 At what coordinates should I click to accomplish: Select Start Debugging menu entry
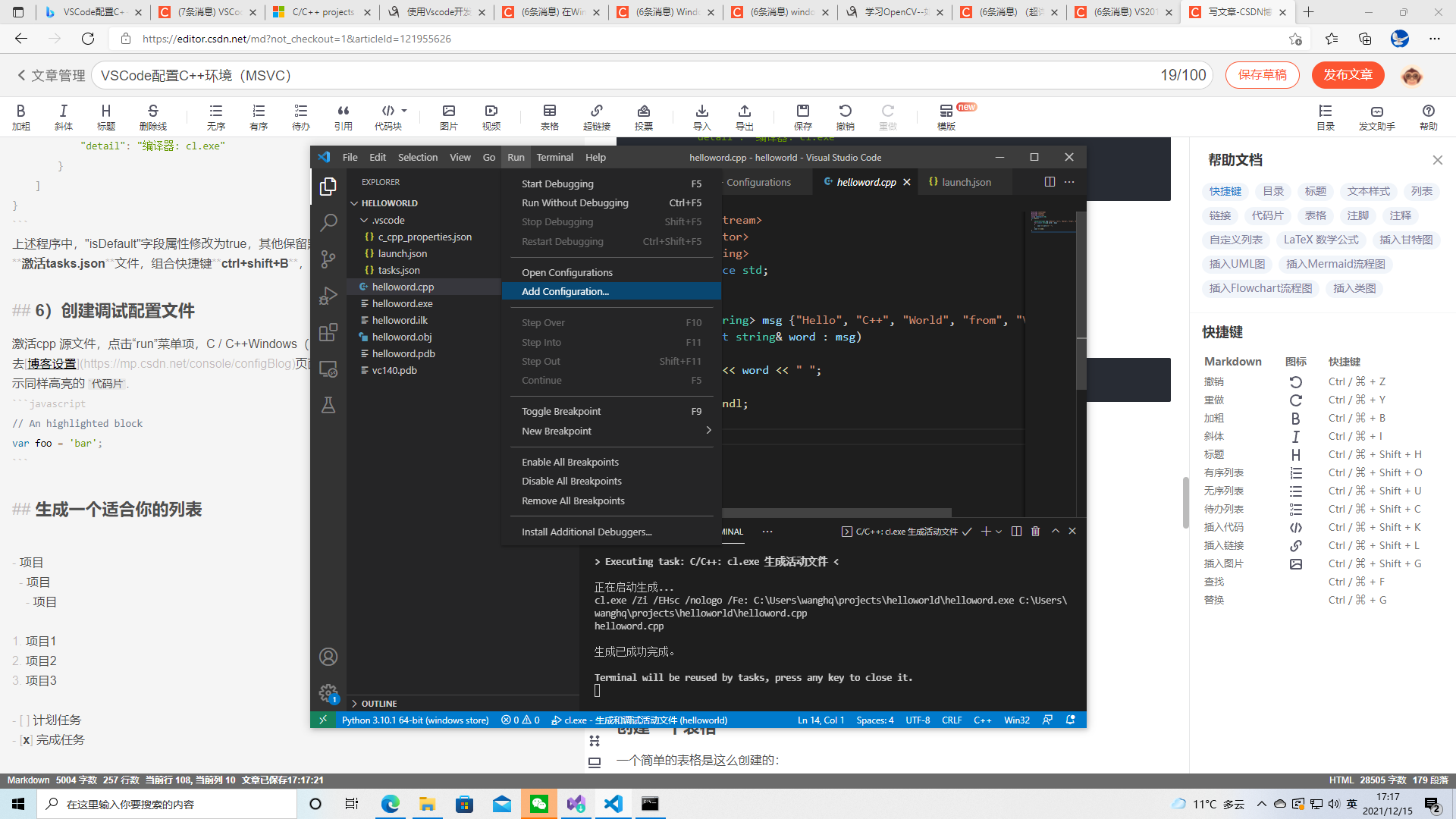(x=611, y=184)
